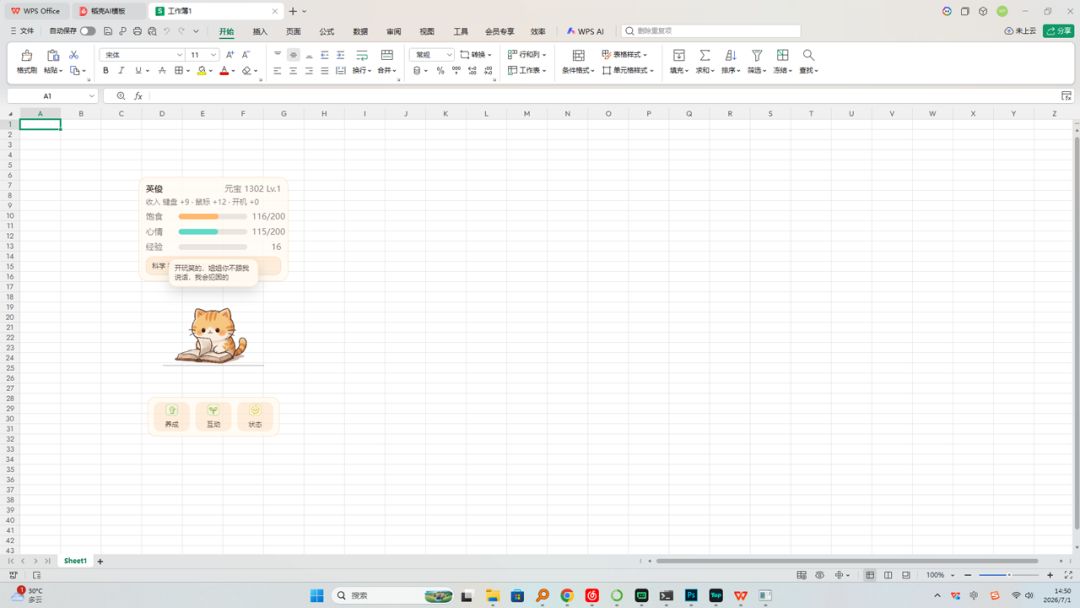Viewport: 1080px width, 608px height.
Task: Save the workbook with save icon
Action: 107,31
